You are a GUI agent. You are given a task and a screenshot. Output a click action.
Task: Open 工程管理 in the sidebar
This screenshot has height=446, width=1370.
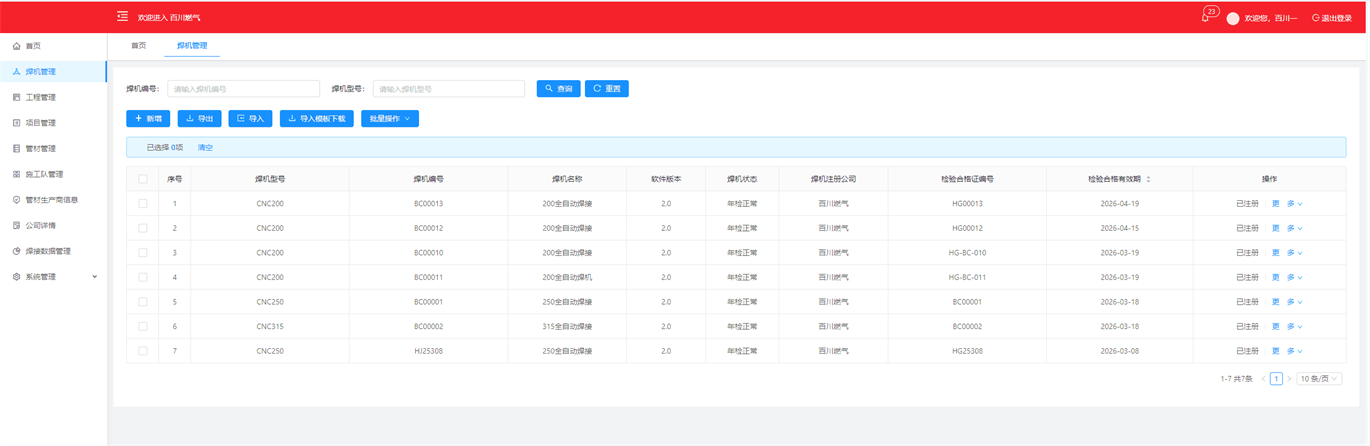[x=53, y=97]
